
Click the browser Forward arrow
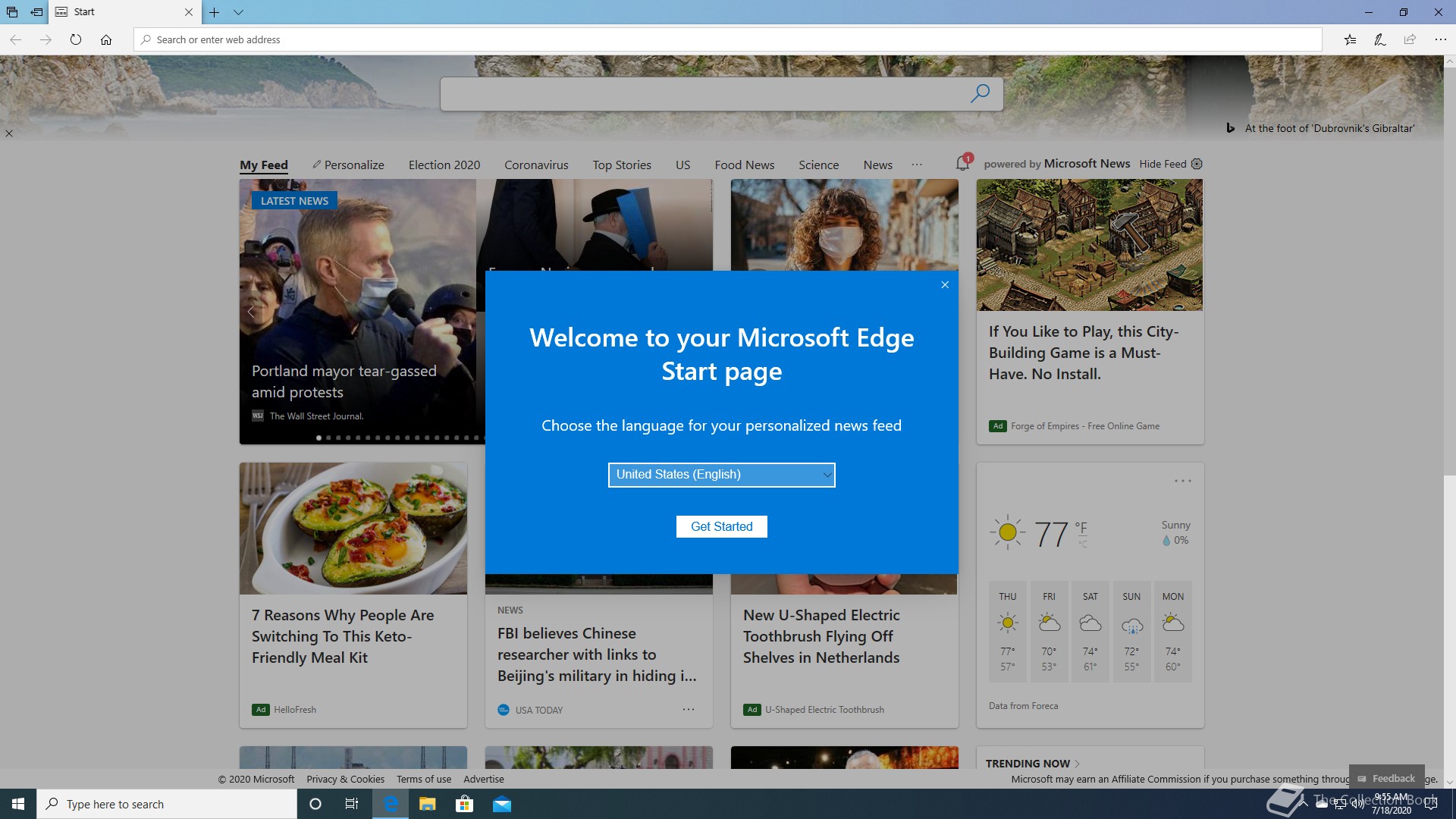pyautogui.click(x=45, y=39)
